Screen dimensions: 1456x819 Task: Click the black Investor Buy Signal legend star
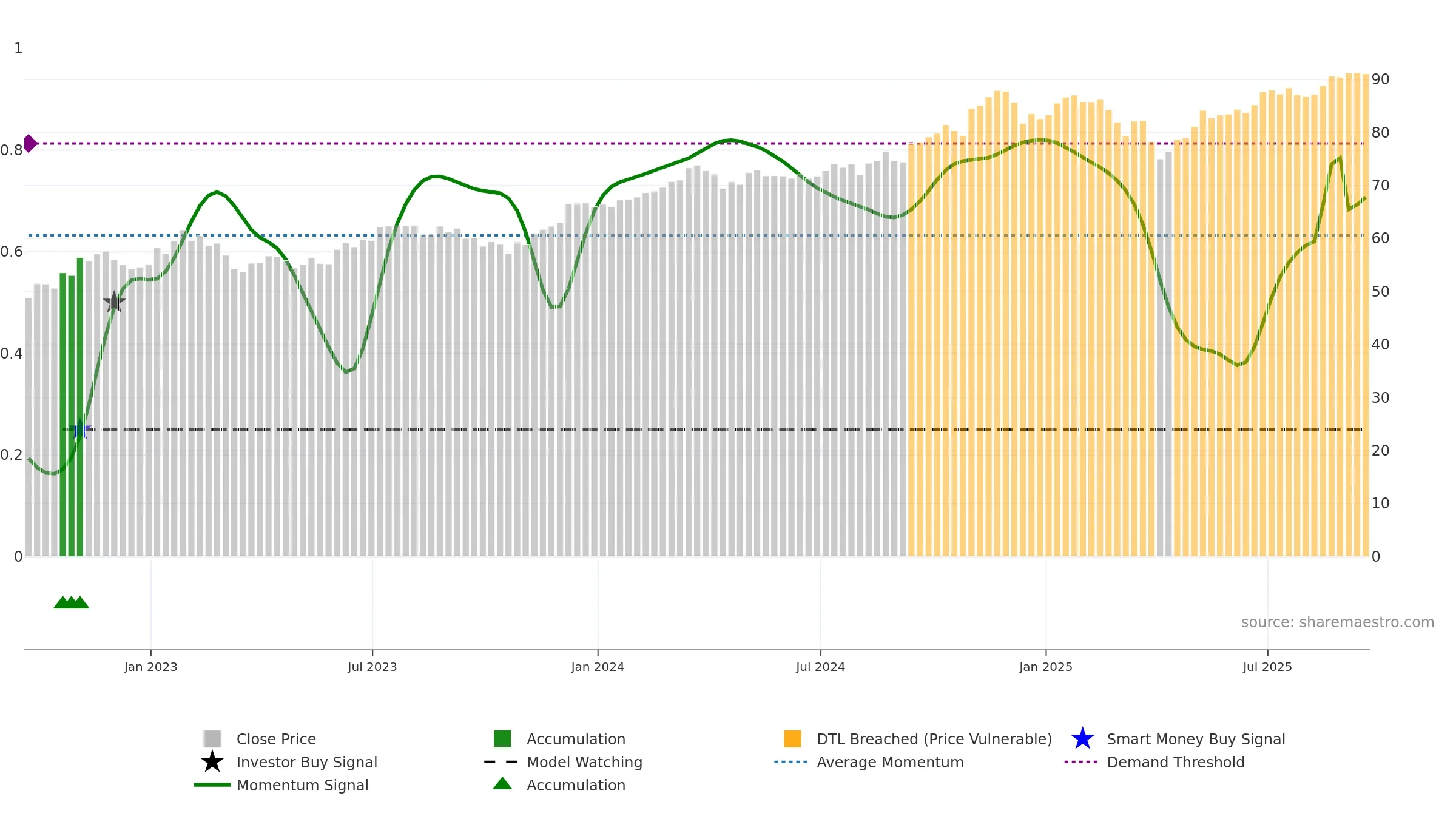[212, 762]
